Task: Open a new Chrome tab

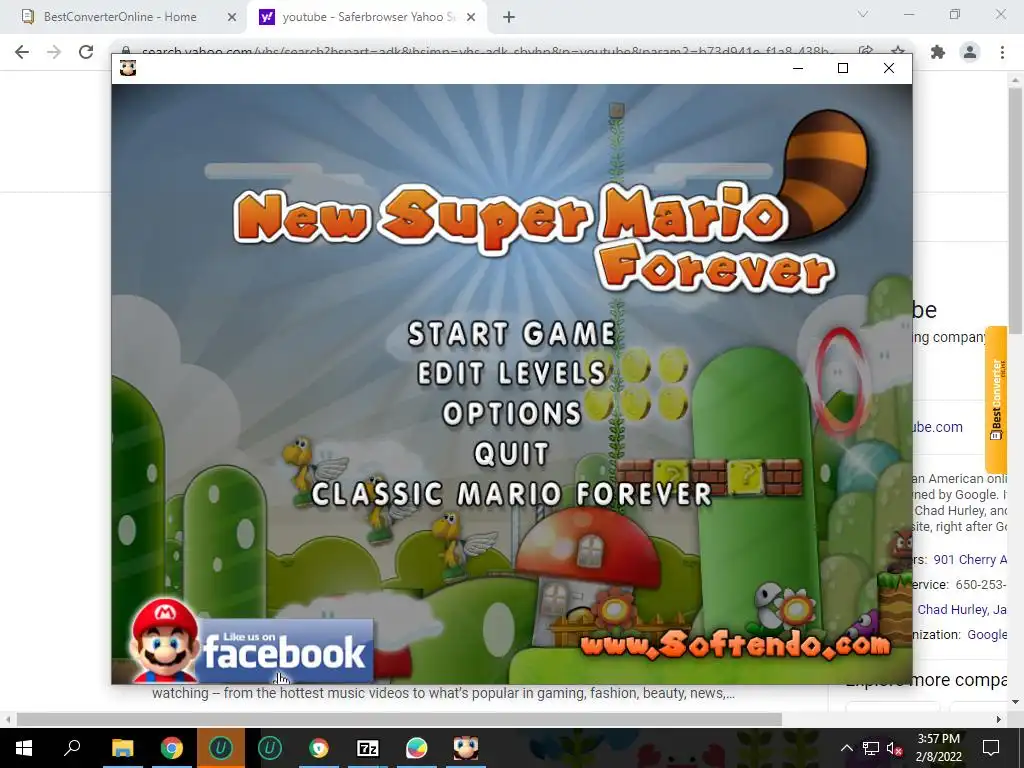Action: [x=509, y=17]
